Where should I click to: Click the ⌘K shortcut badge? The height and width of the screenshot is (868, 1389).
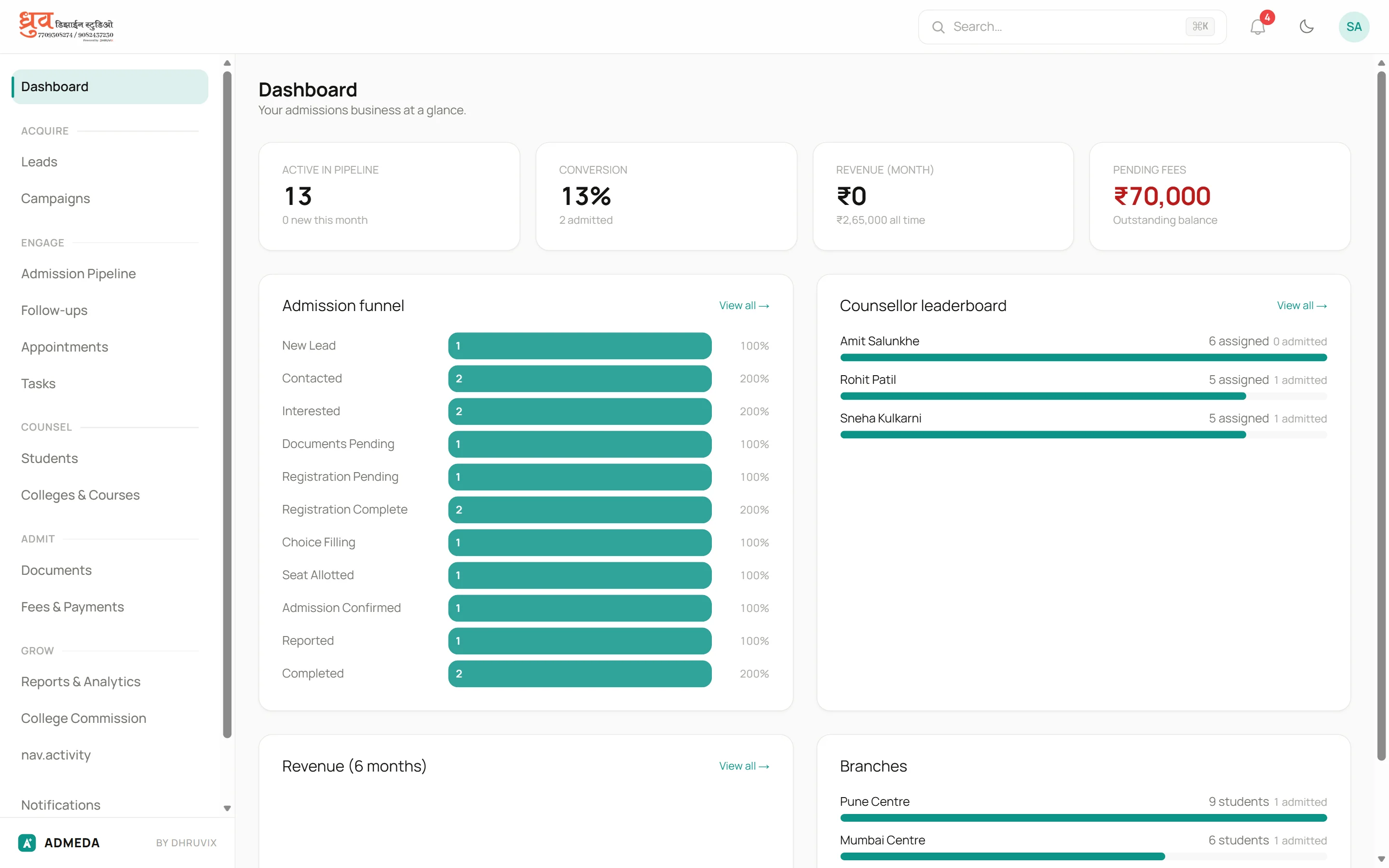(1199, 27)
